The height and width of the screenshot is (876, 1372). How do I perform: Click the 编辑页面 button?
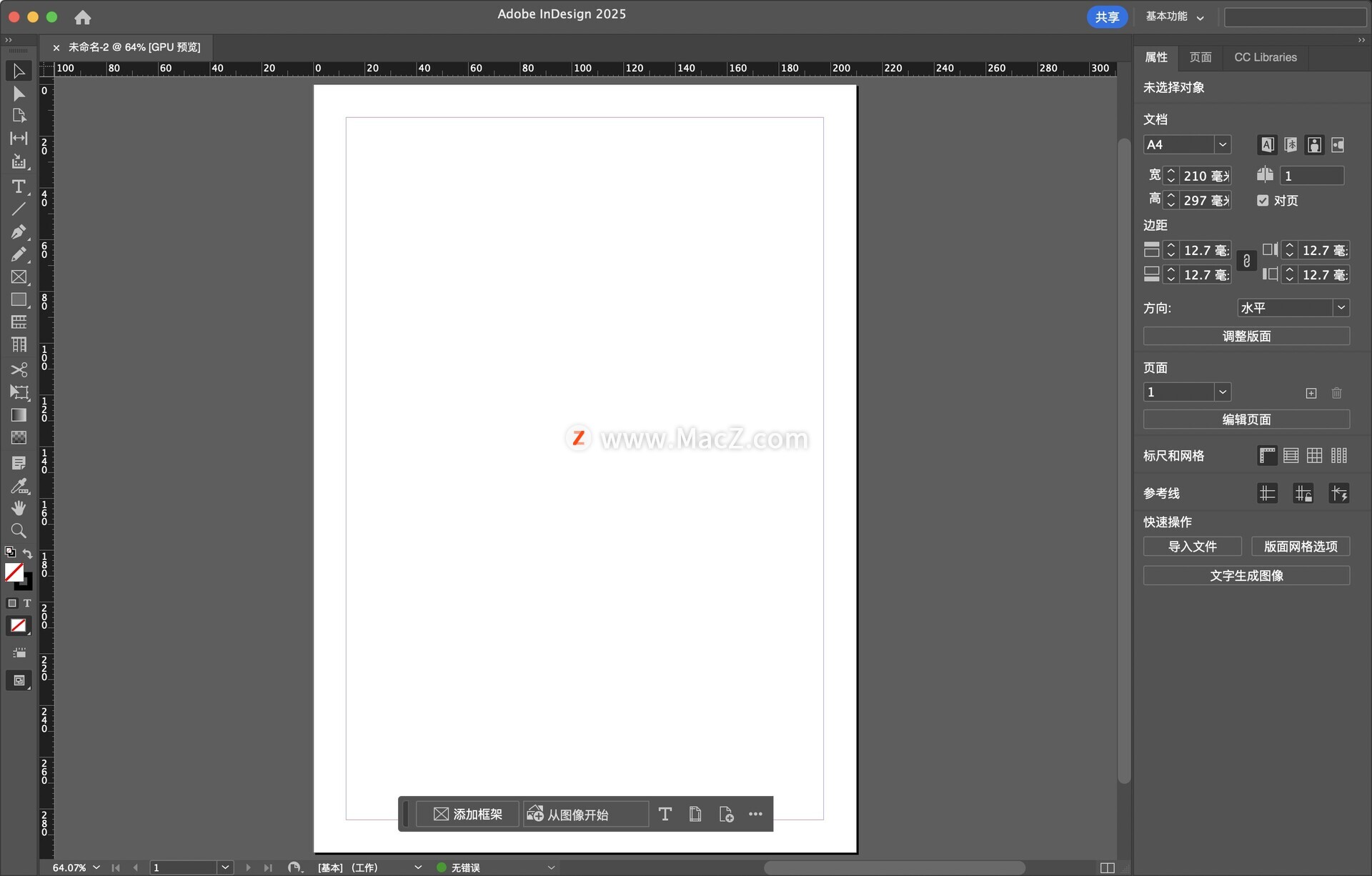point(1246,419)
